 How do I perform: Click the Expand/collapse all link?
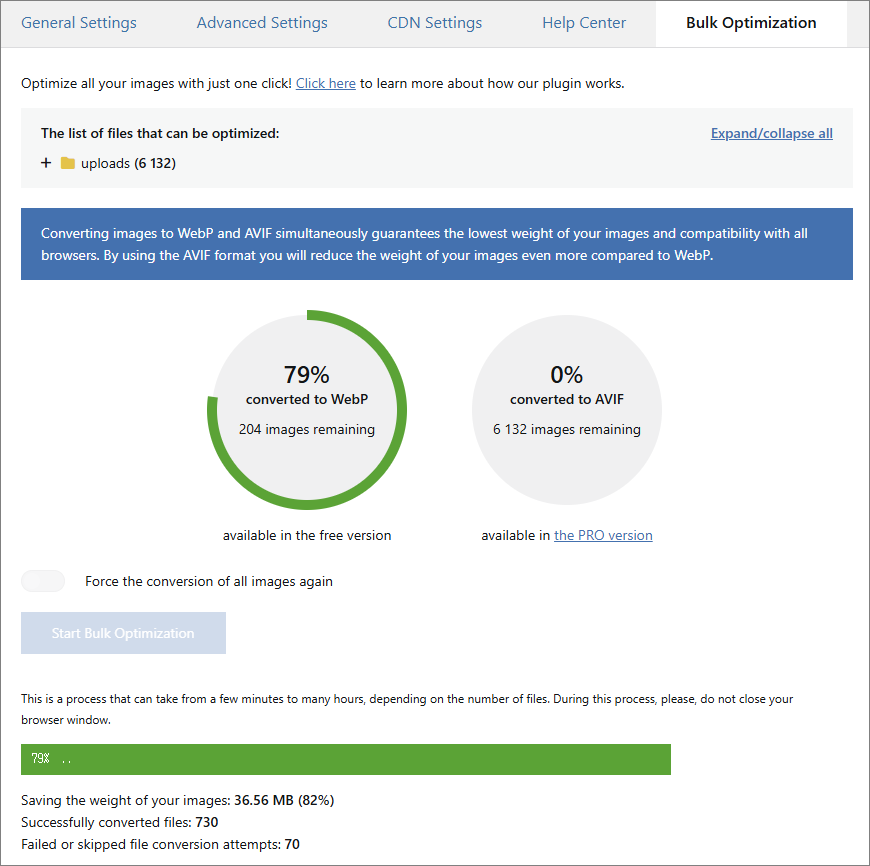tap(771, 134)
